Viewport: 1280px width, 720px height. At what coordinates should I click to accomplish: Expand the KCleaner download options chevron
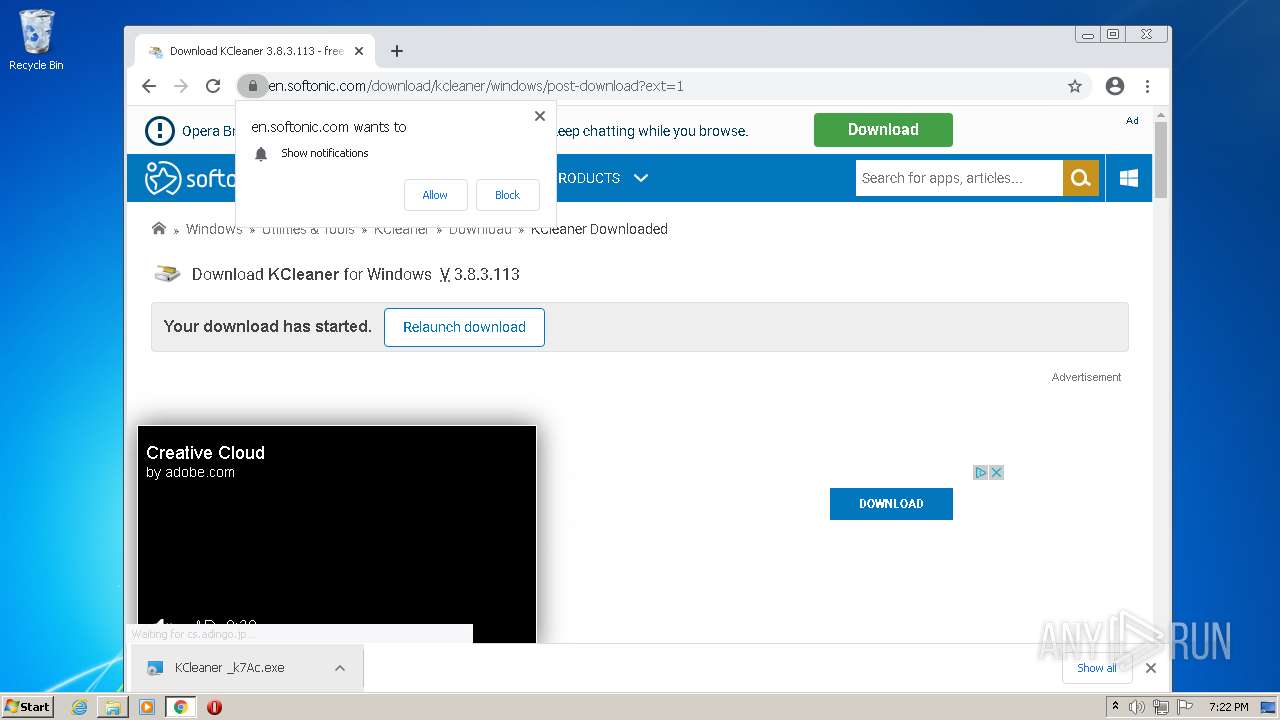click(x=340, y=668)
